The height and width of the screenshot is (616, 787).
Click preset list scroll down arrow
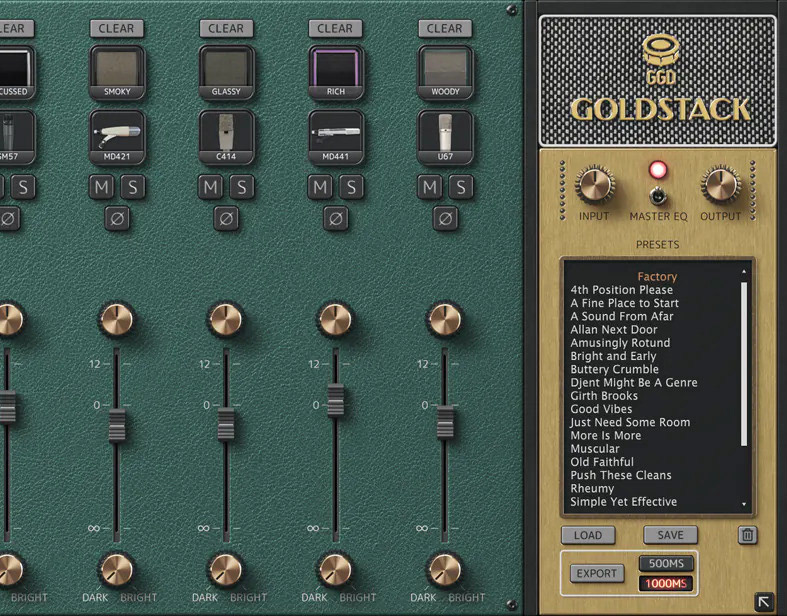744,504
